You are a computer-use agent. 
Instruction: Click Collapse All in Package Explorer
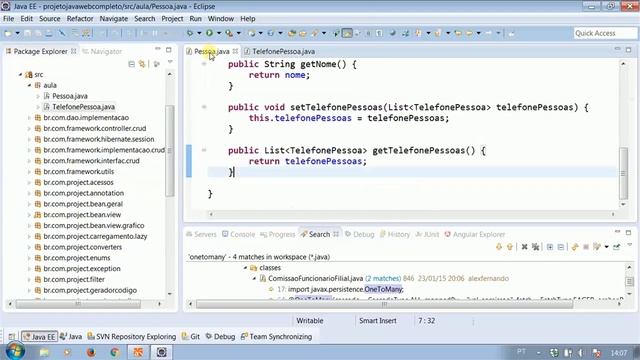pos(131,64)
